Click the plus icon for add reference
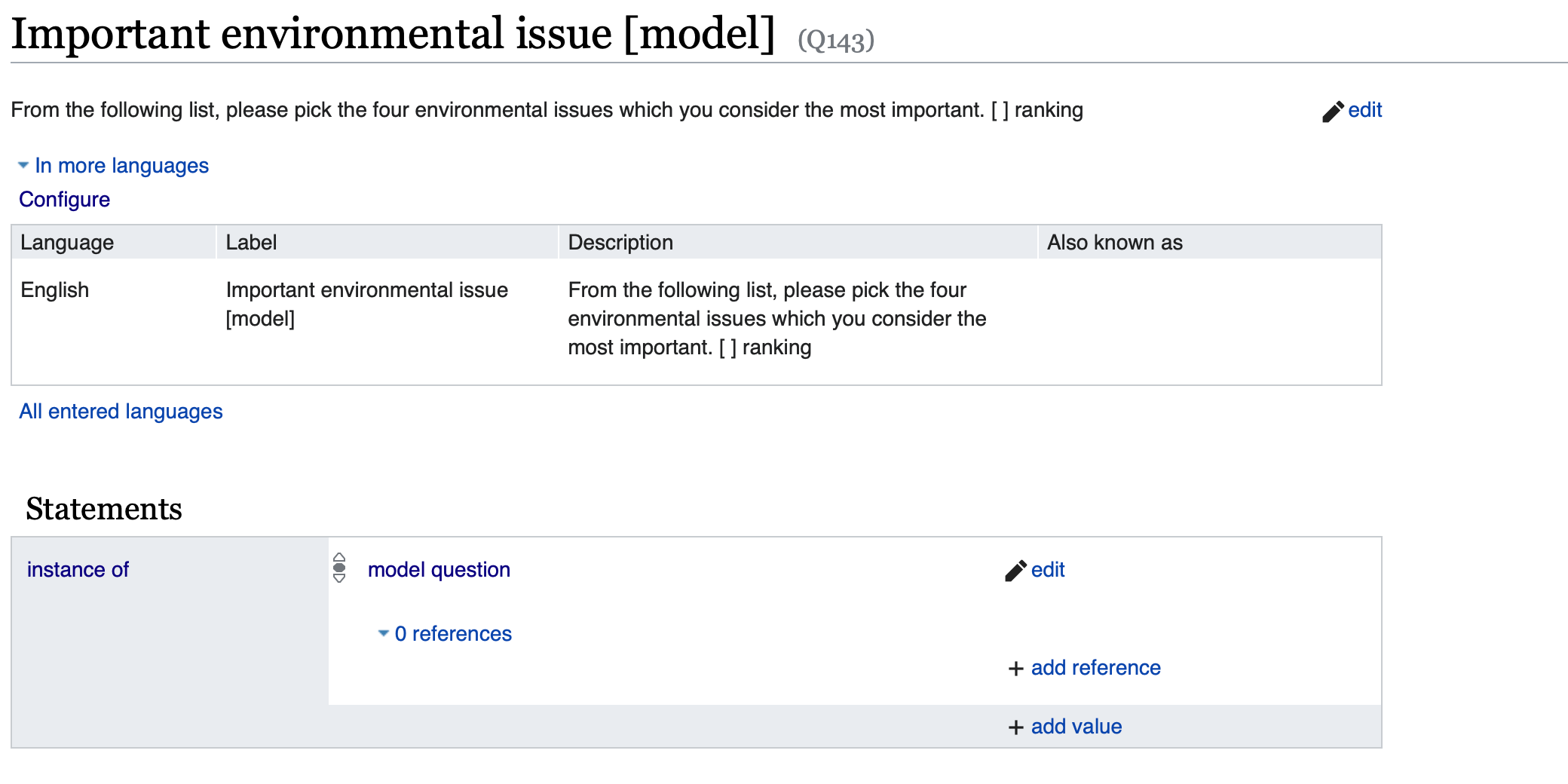The height and width of the screenshot is (784, 1568). coord(1015,669)
